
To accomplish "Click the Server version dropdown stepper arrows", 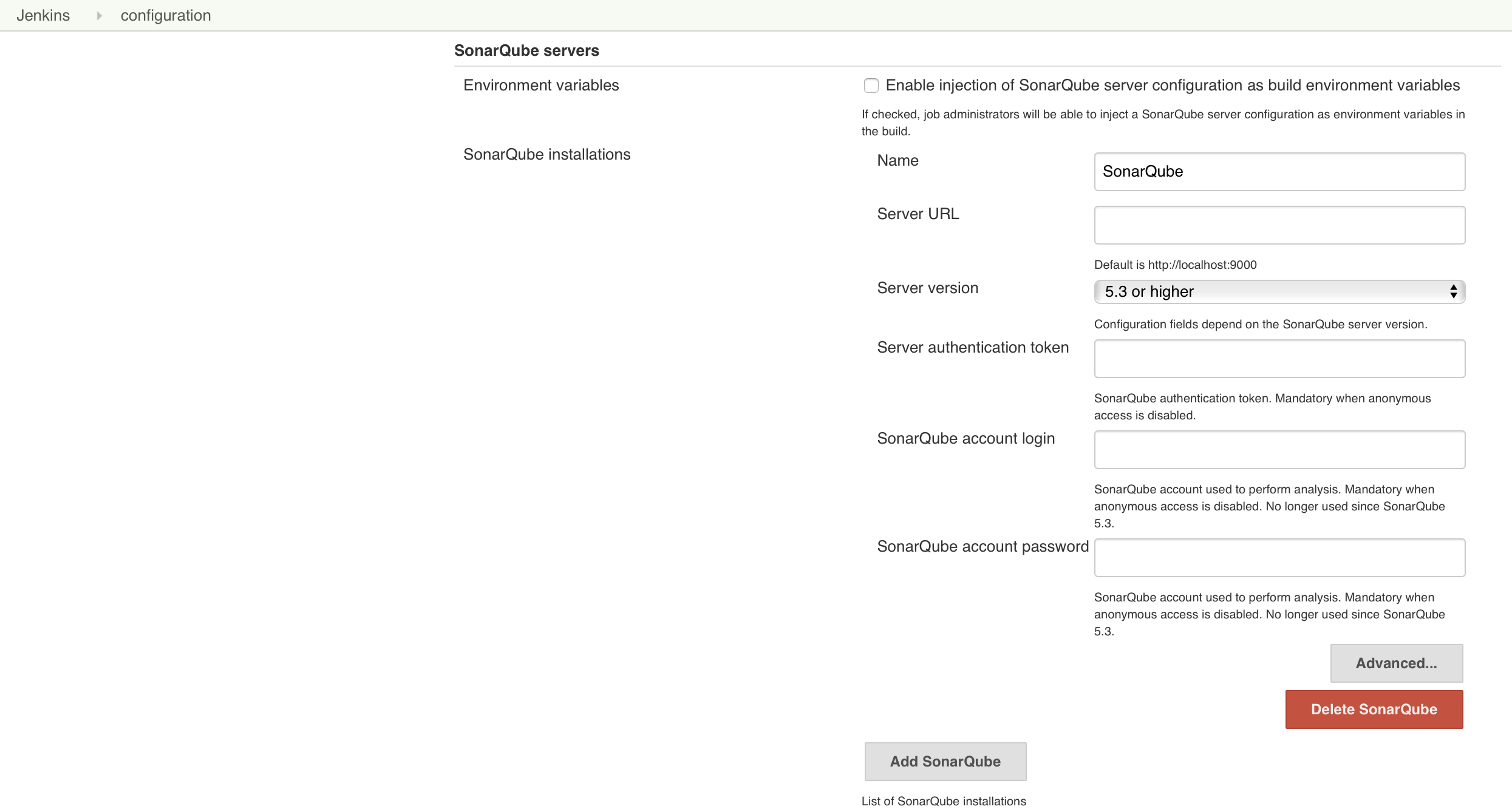I will [x=1453, y=292].
